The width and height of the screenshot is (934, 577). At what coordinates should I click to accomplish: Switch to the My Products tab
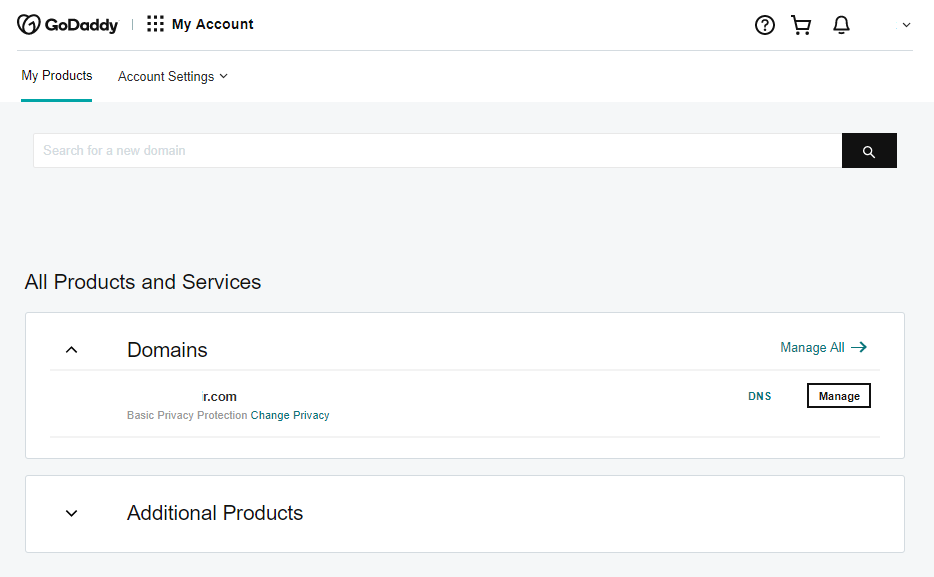pos(57,76)
